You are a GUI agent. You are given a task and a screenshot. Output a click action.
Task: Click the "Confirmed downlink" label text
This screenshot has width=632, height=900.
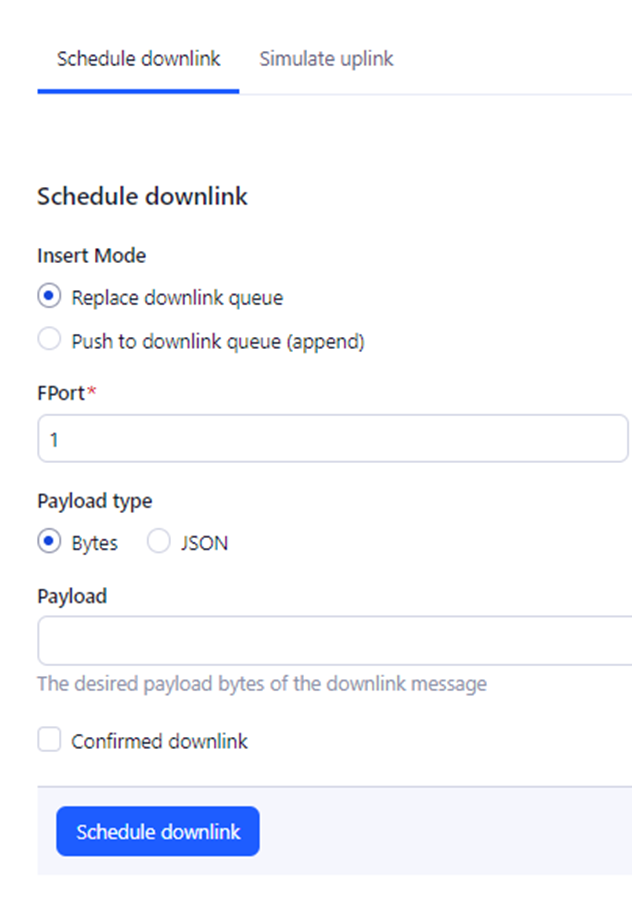coord(160,741)
